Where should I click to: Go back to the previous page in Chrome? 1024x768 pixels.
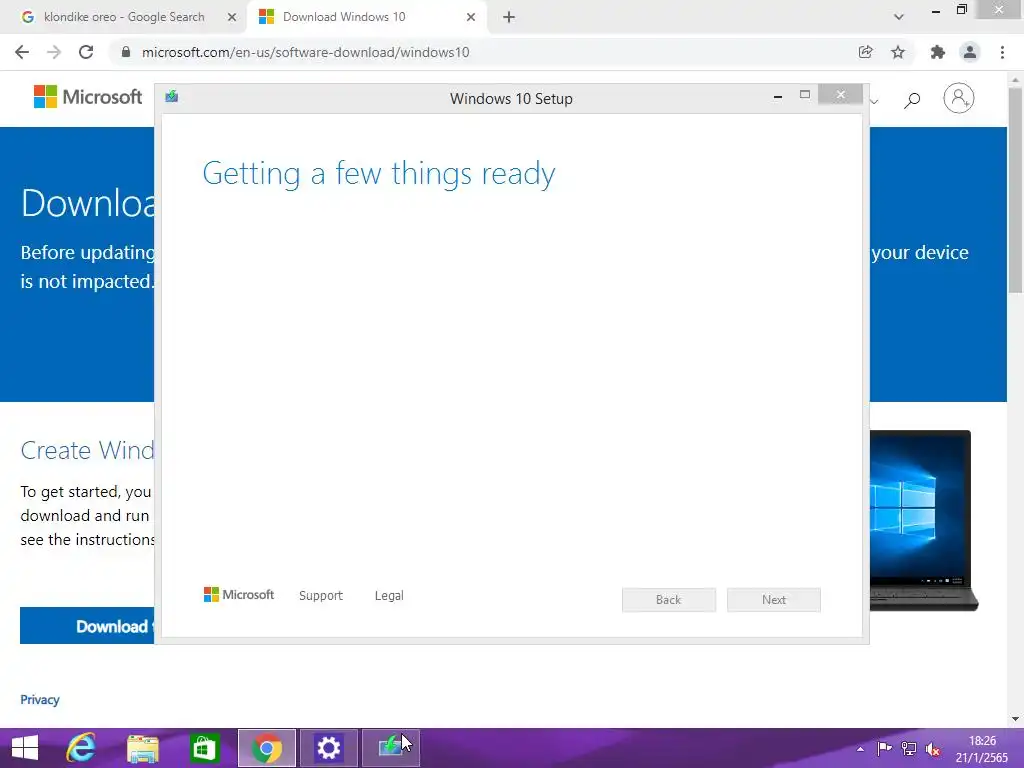22,52
